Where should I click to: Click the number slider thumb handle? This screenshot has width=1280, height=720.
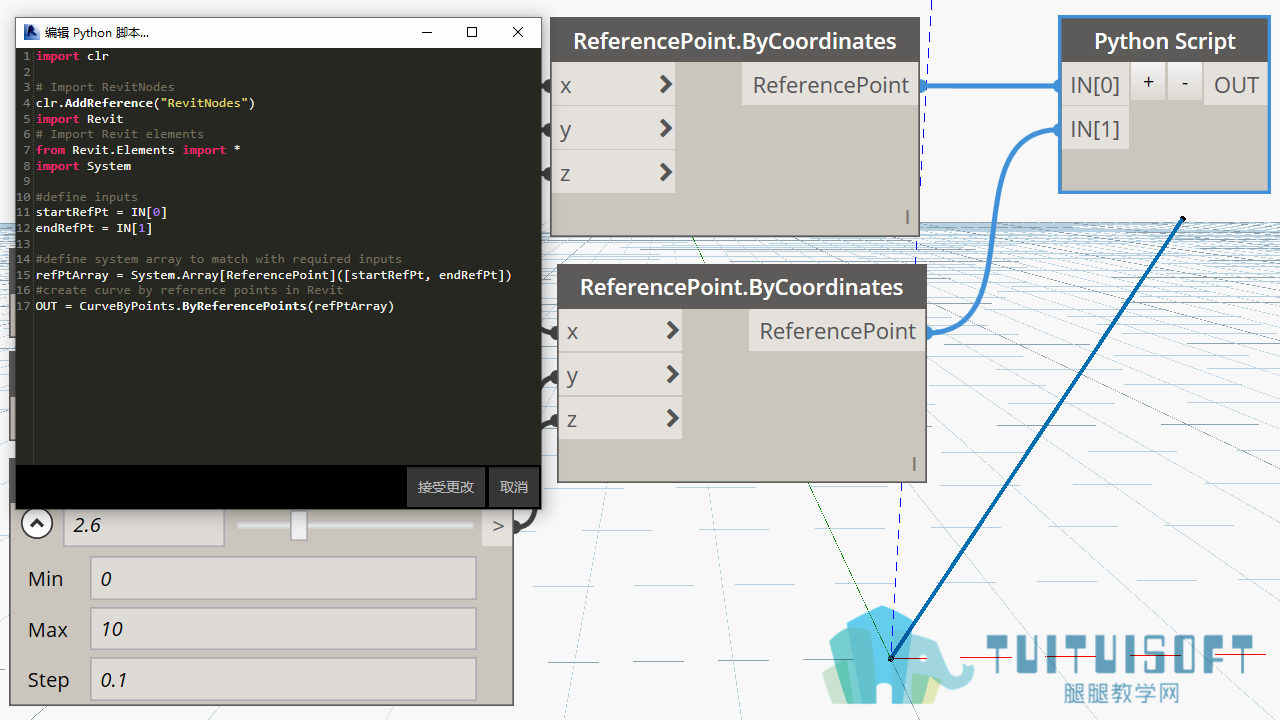click(x=298, y=525)
